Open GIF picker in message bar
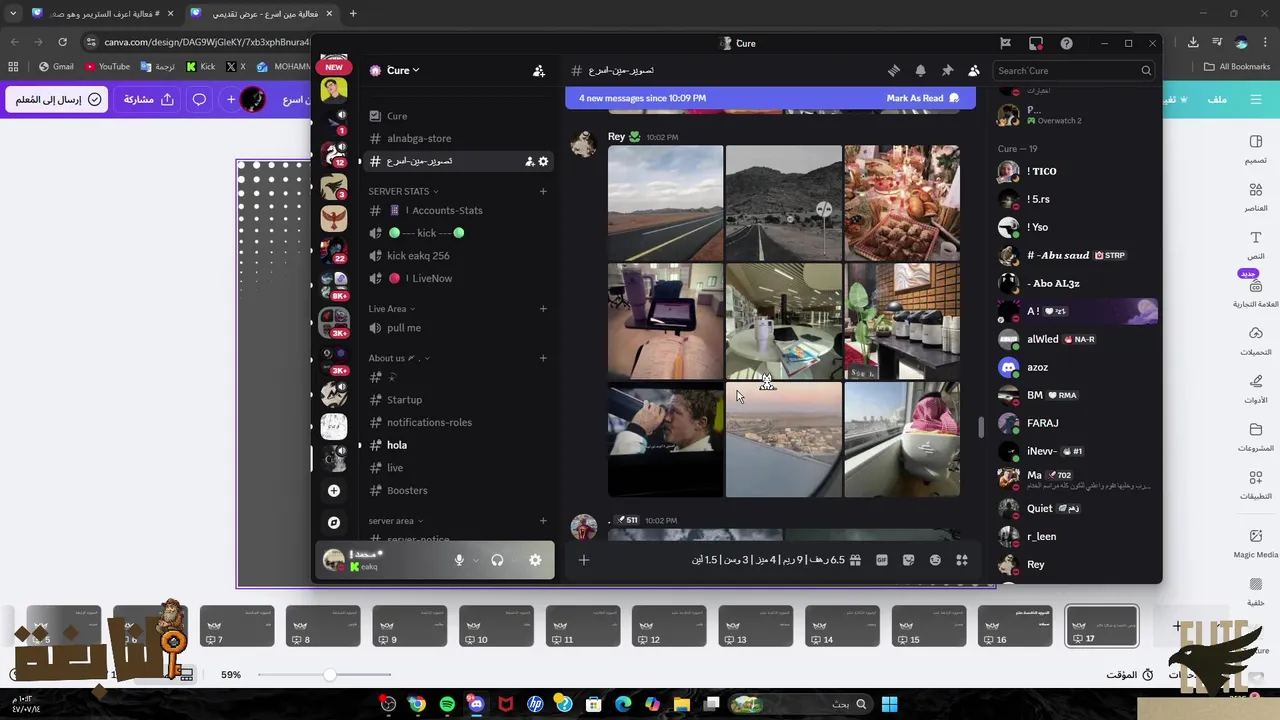1280x720 pixels. [x=882, y=560]
